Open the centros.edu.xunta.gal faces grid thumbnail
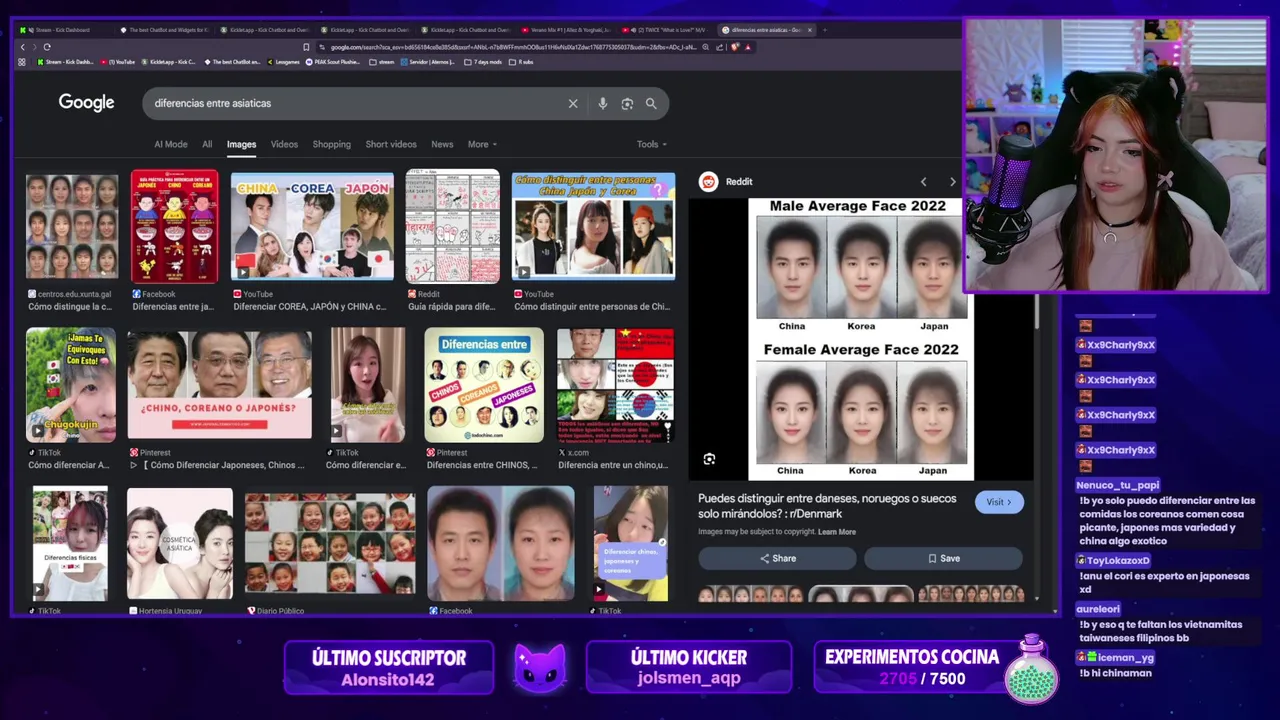 (72, 227)
